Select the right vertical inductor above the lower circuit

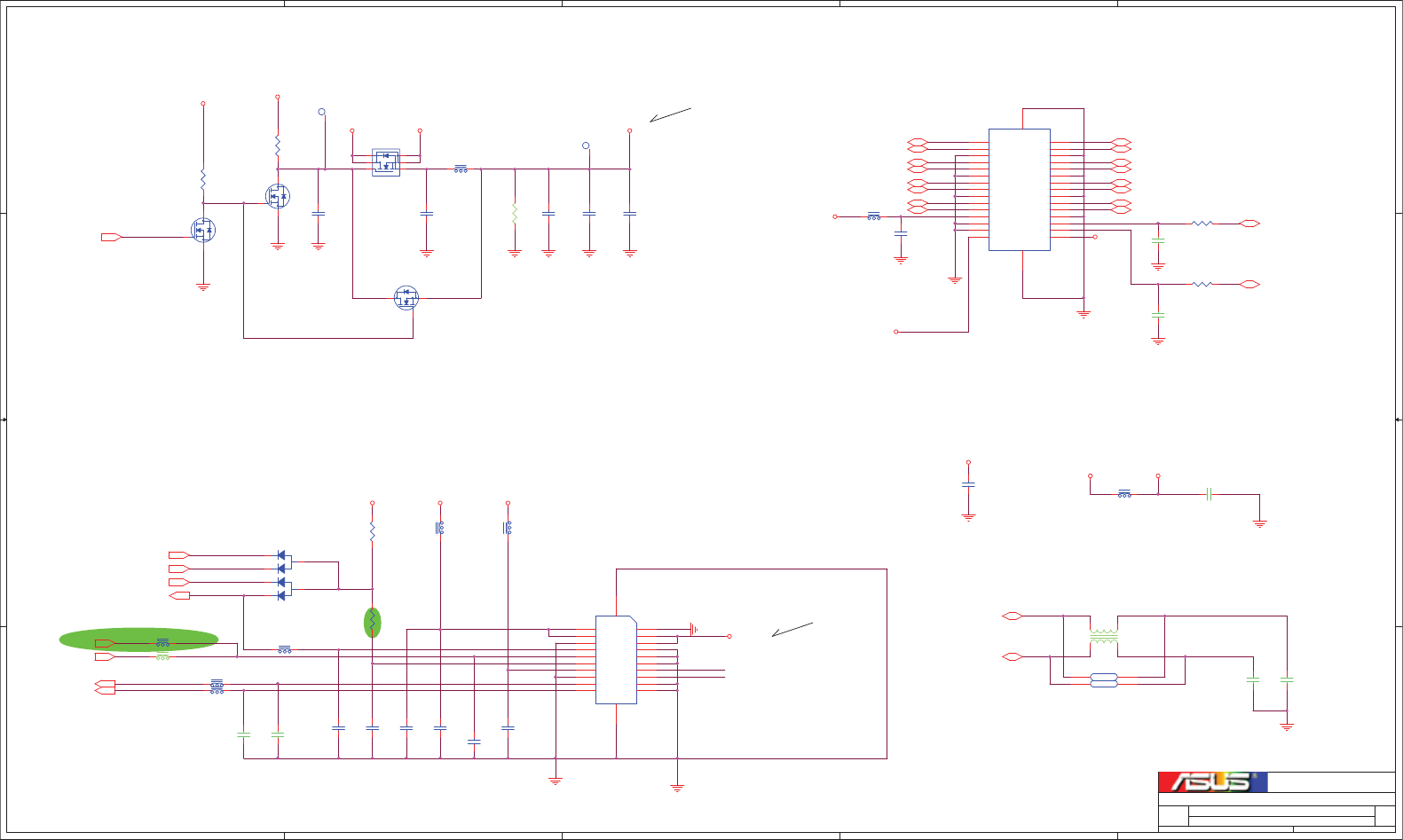[x=508, y=528]
